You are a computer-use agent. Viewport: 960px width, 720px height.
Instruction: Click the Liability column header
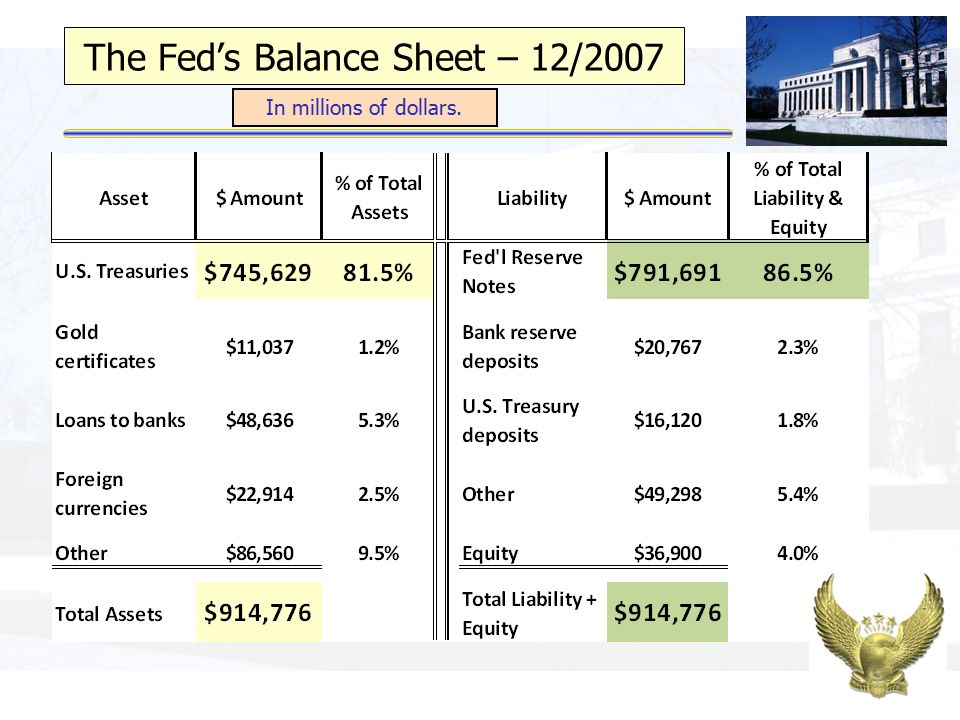532,197
